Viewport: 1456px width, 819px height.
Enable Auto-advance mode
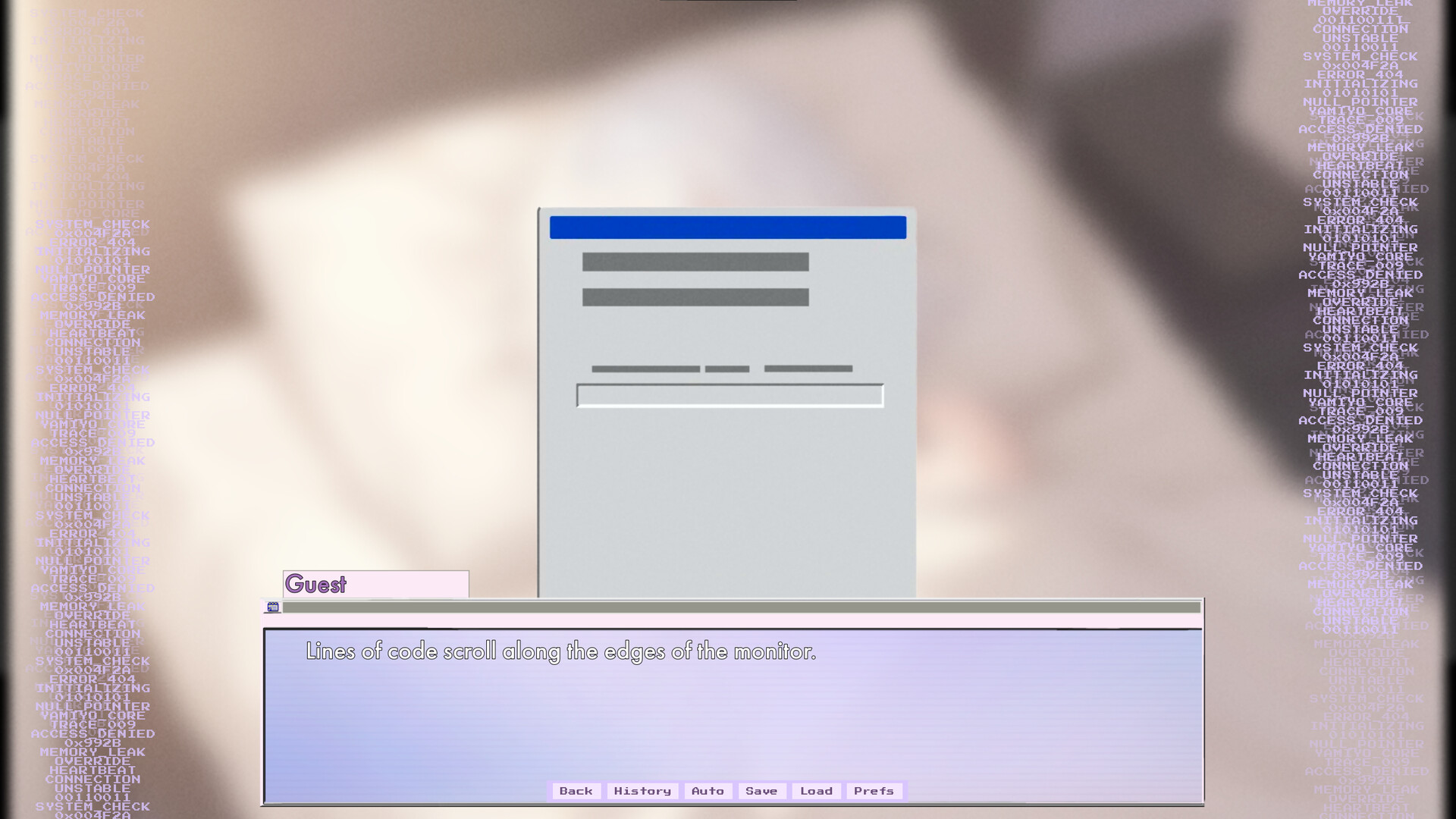[707, 791]
